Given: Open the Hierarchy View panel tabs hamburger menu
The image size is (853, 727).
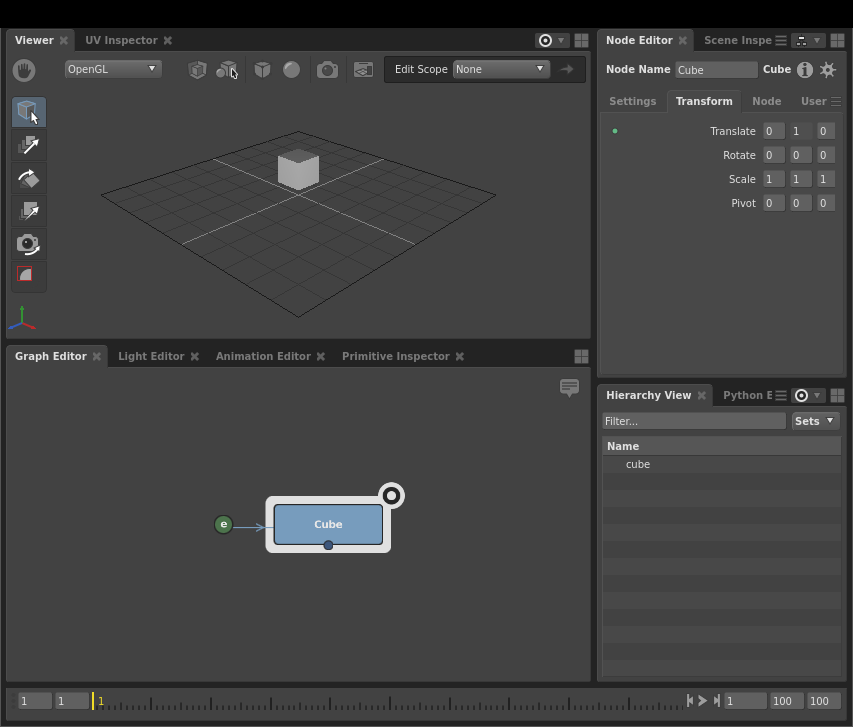Looking at the screenshot, I should (781, 396).
